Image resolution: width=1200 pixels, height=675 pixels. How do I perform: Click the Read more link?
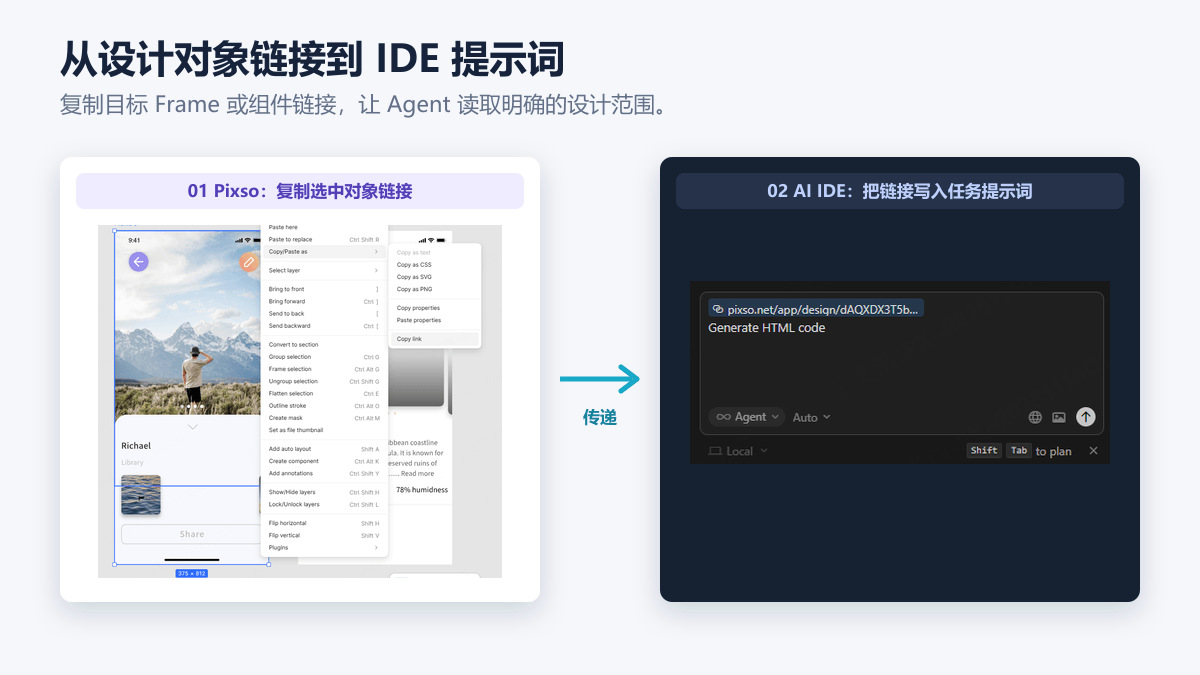pyautogui.click(x=418, y=474)
